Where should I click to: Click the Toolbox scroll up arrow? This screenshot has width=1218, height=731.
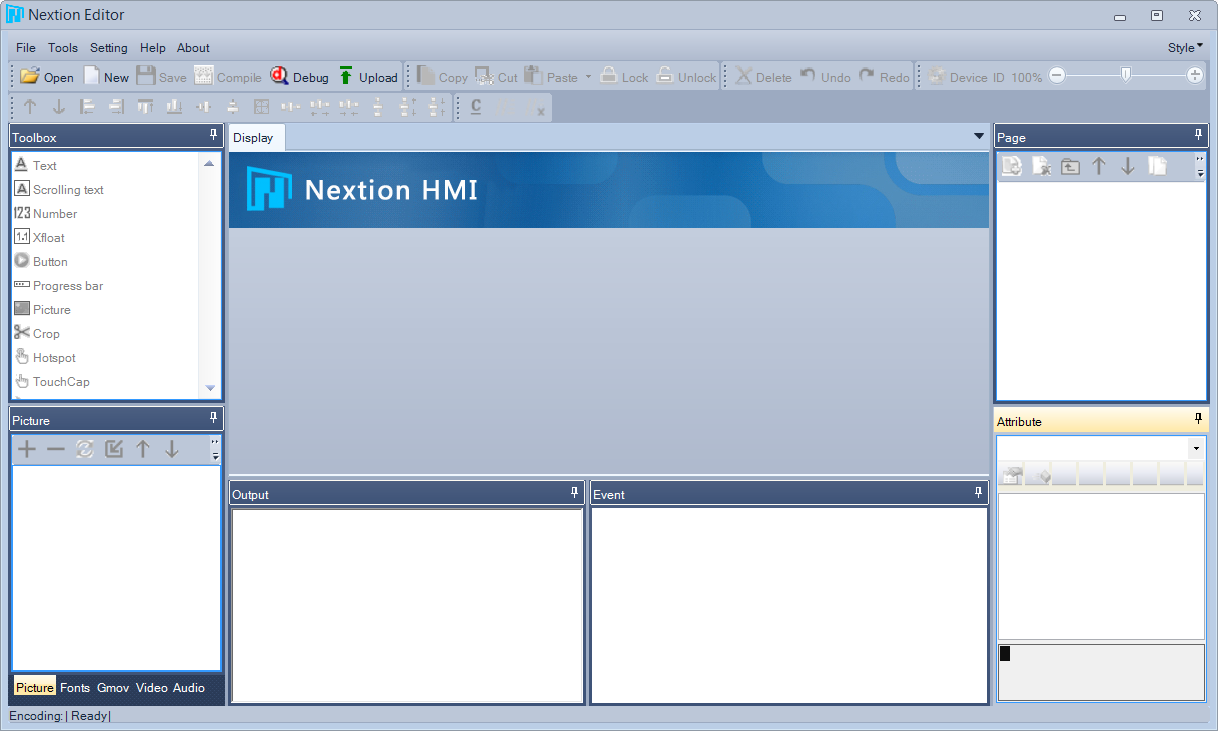click(x=209, y=163)
